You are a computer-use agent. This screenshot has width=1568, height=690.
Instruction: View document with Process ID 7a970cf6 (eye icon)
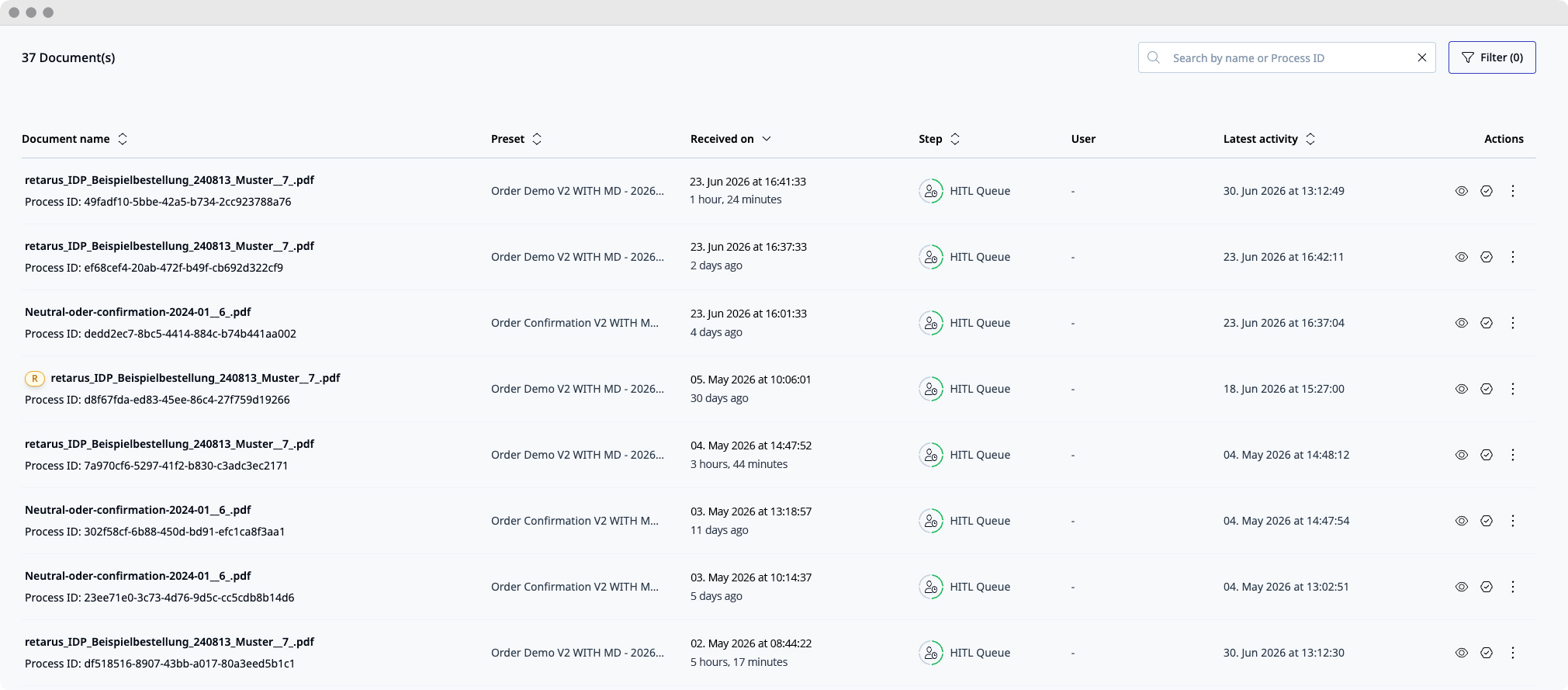click(1462, 455)
